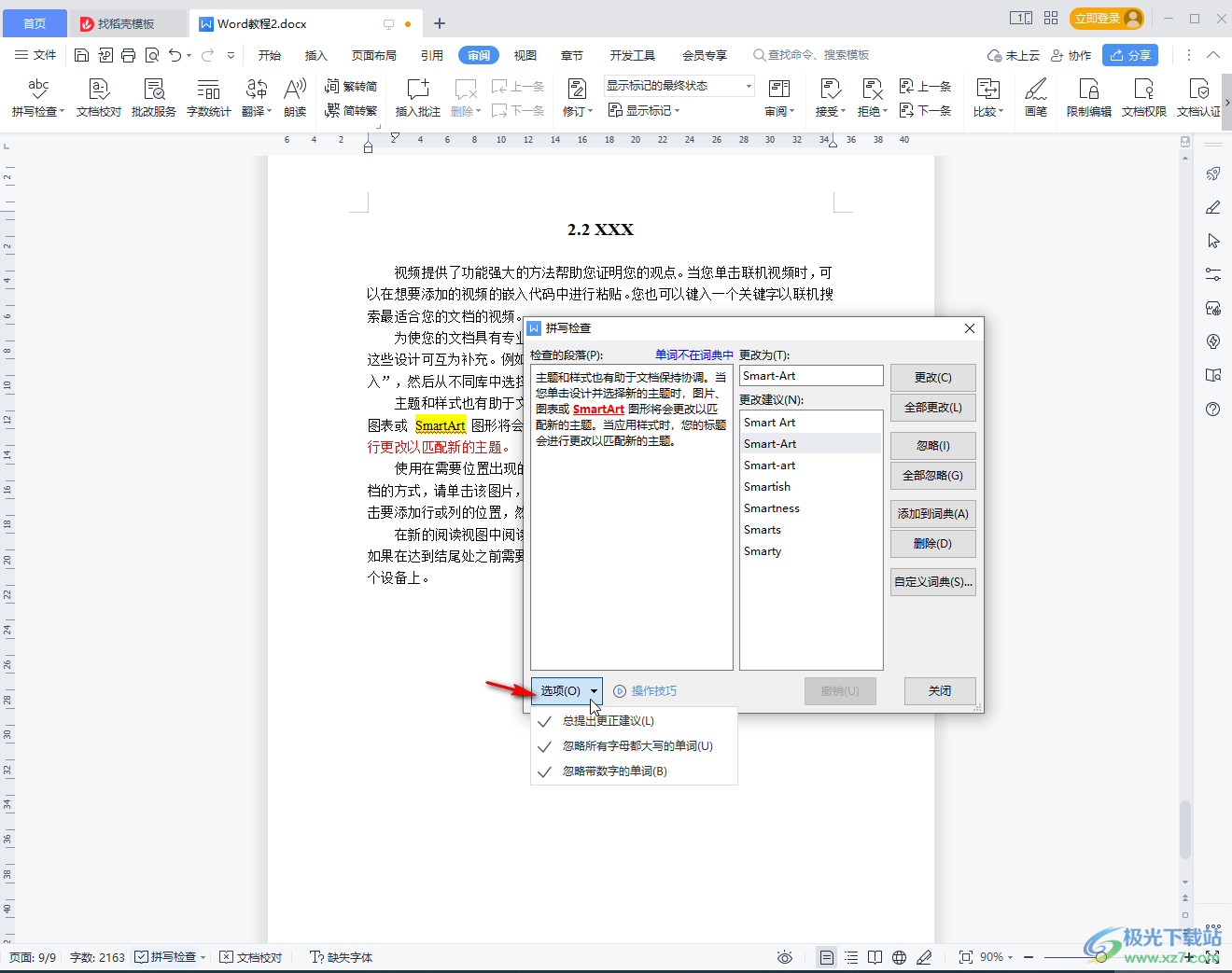Click the zoom slider handle
The height and width of the screenshot is (973, 1232).
click(x=1101, y=957)
